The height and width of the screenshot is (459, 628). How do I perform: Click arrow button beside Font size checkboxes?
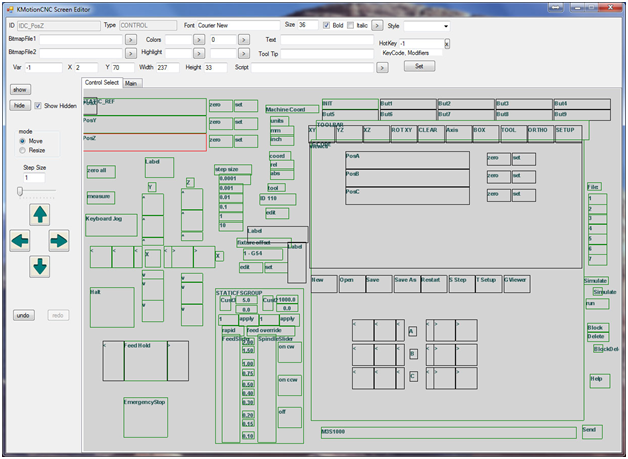pyautogui.click(x=379, y=24)
